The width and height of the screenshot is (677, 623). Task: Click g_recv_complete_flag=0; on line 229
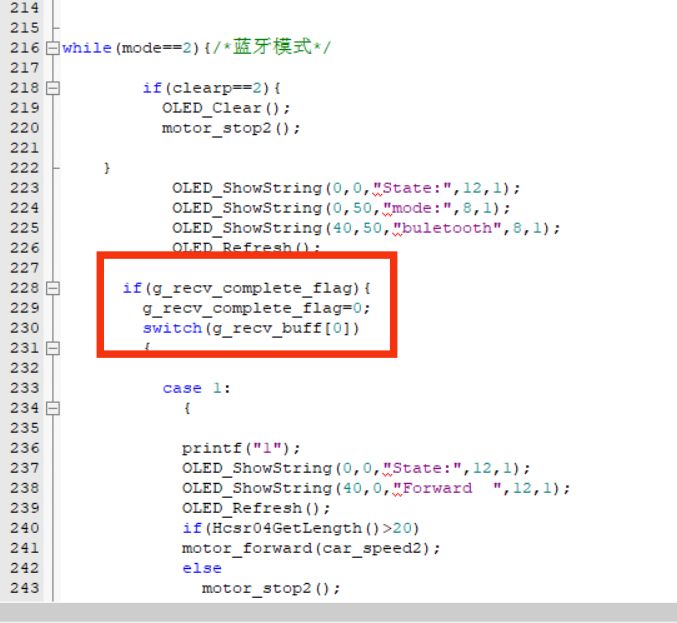coord(256,308)
